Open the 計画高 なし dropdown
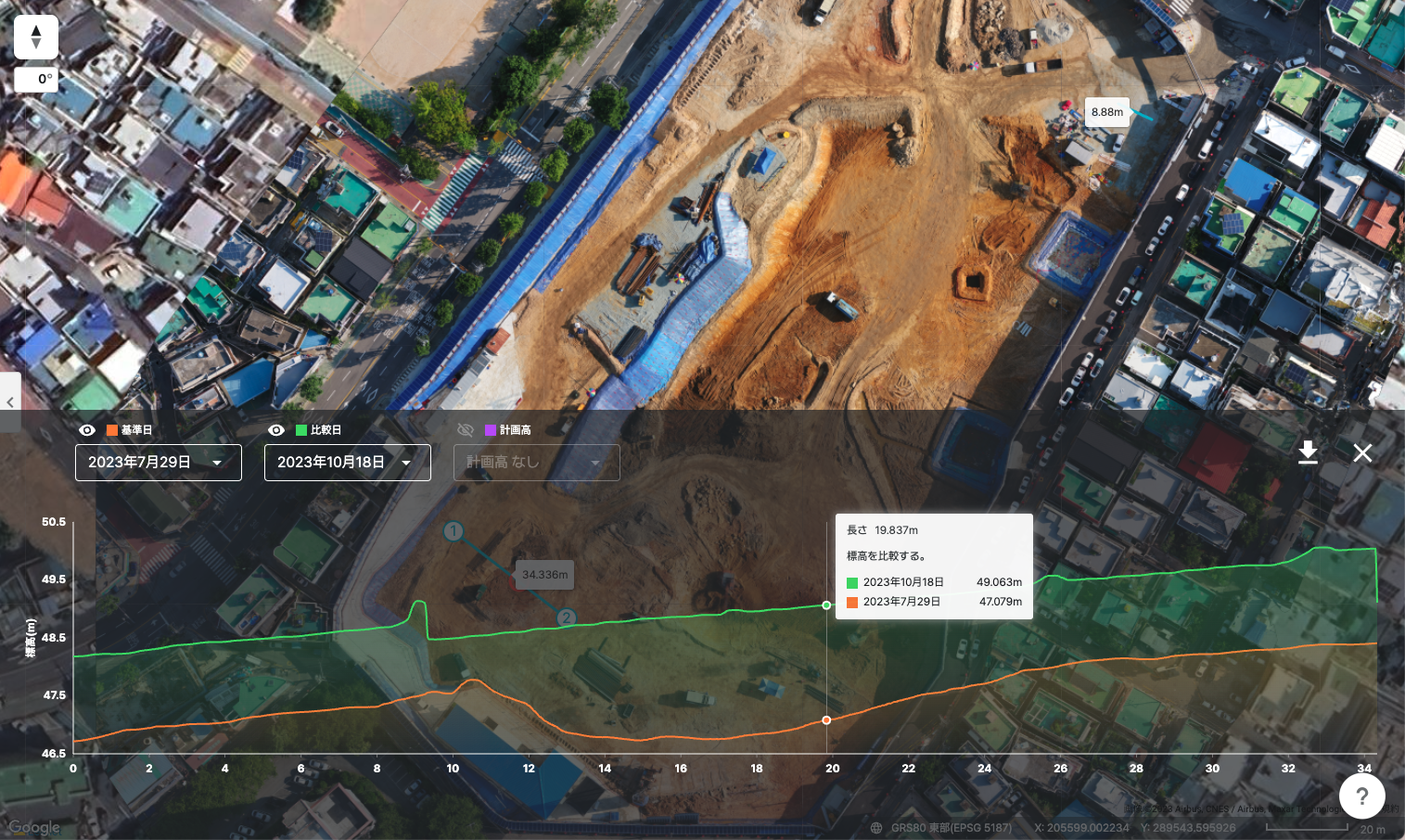 click(x=536, y=463)
